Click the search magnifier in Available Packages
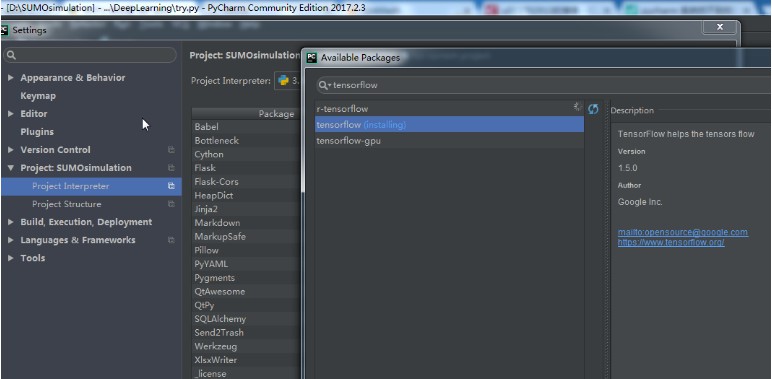 click(324, 85)
